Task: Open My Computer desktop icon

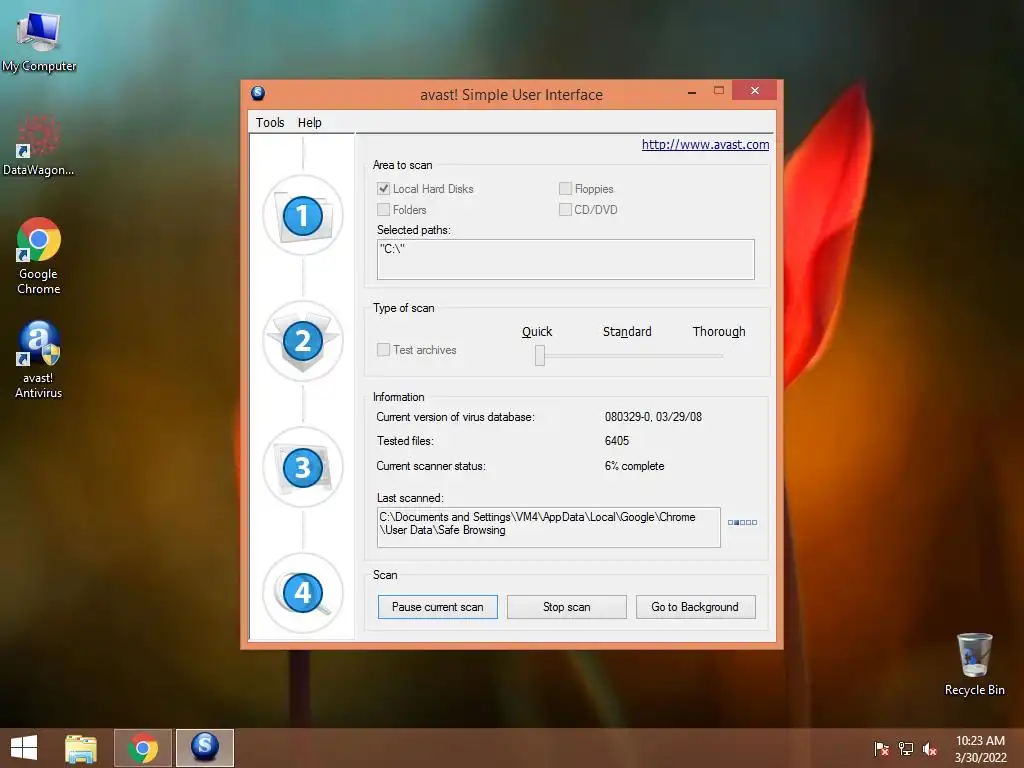Action: click(39, 40)
